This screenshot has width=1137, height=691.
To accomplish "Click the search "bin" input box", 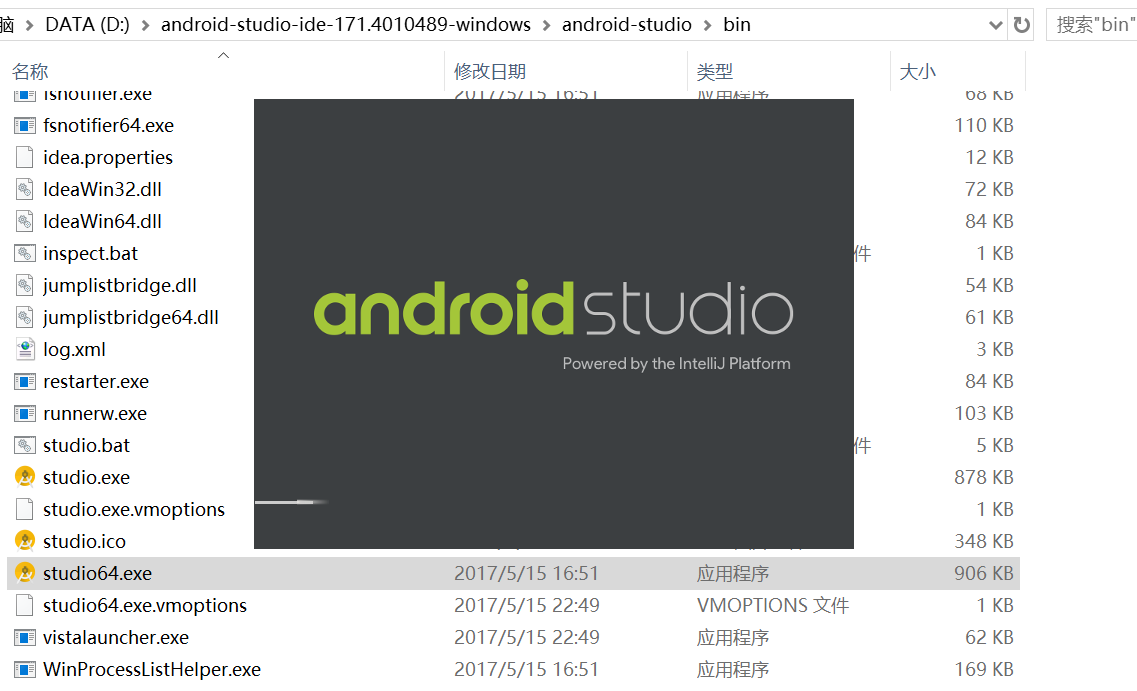I will [x=1092, y=25].
